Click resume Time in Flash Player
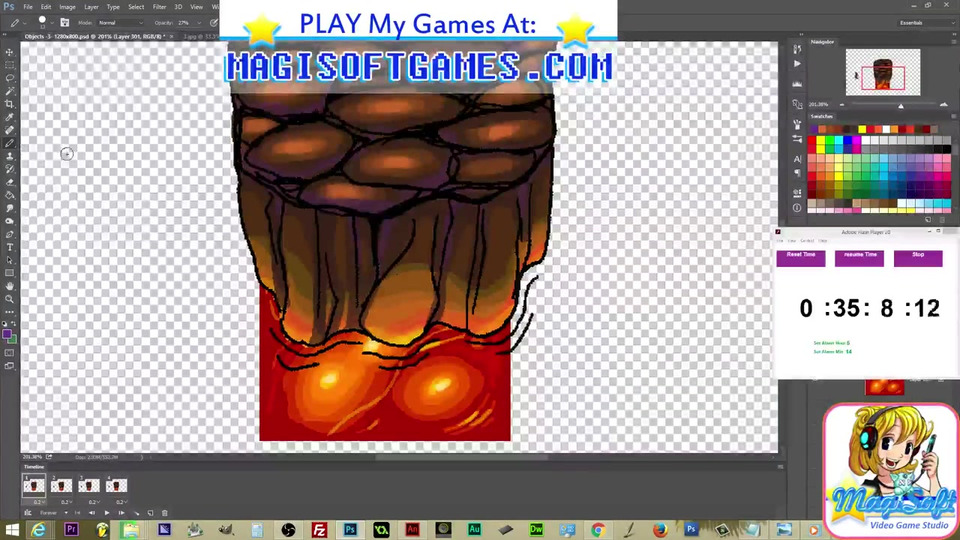Viewport: 960px width, 540px height. pos(860,258)
